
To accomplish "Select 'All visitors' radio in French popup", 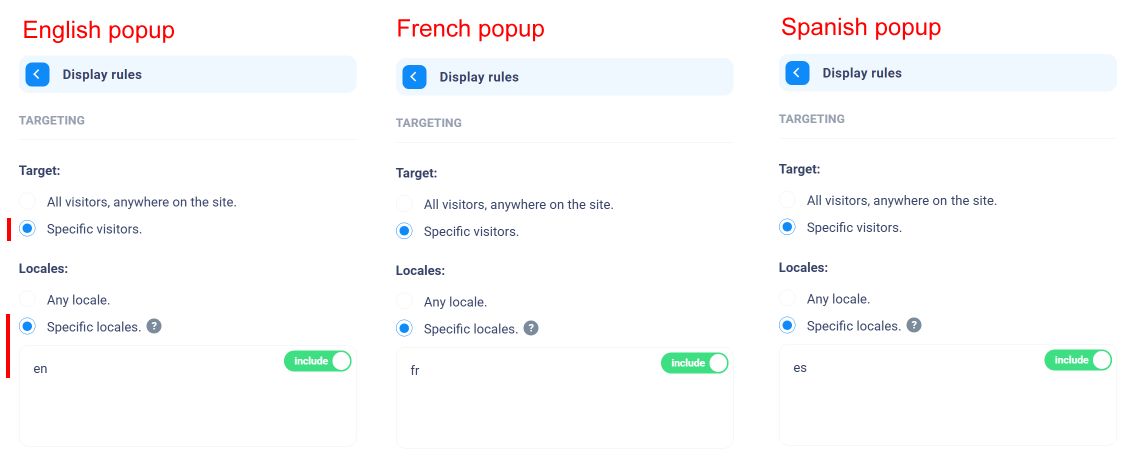I will (404, 205).
